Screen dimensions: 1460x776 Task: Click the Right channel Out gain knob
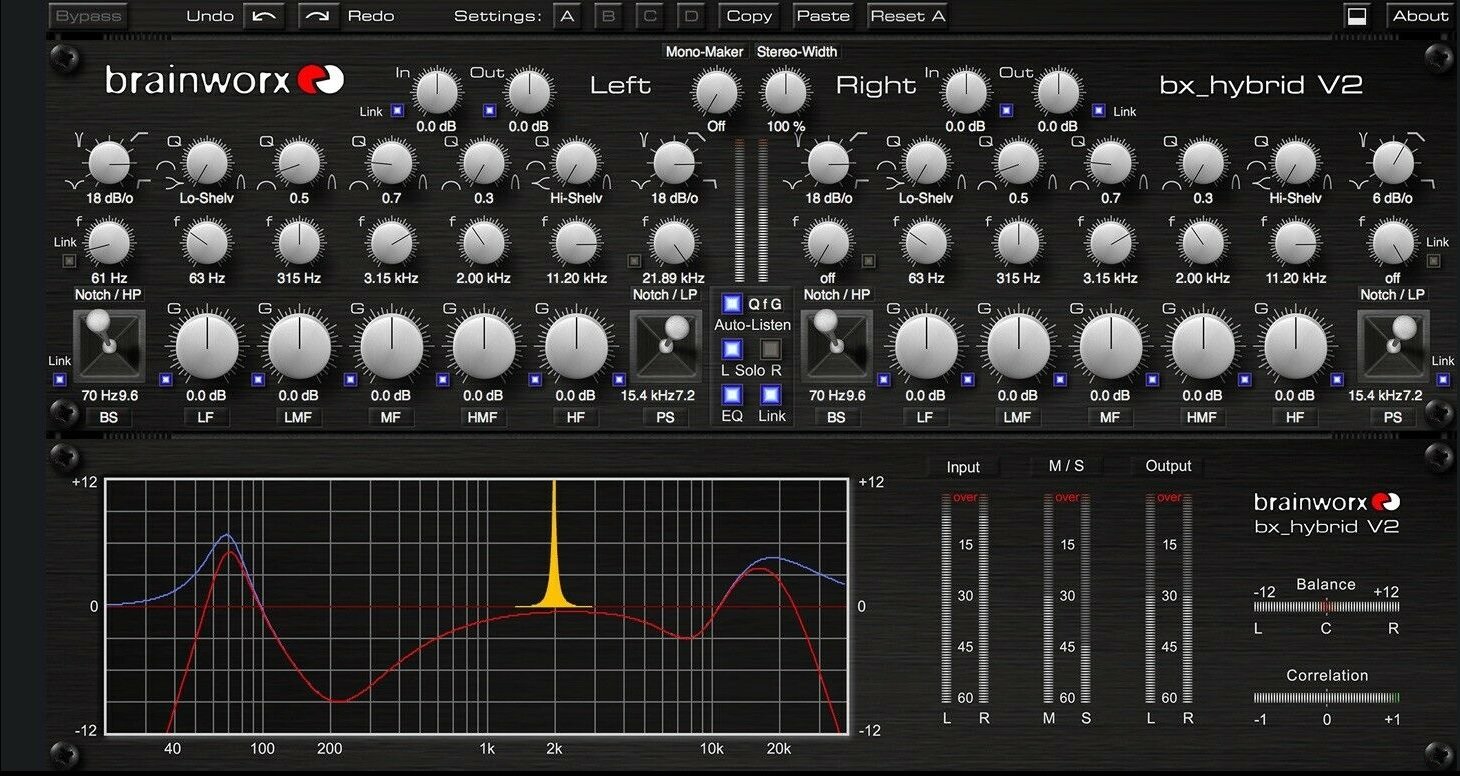(1057, 92)
